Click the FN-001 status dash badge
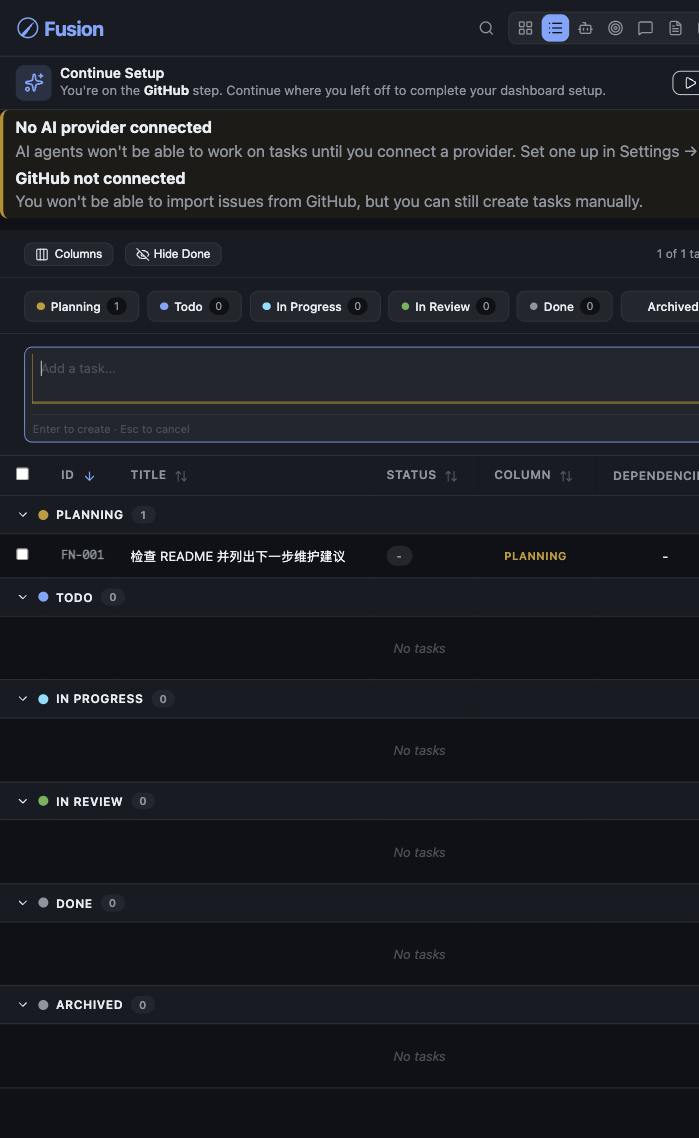699x1138 pixels. 399,556
